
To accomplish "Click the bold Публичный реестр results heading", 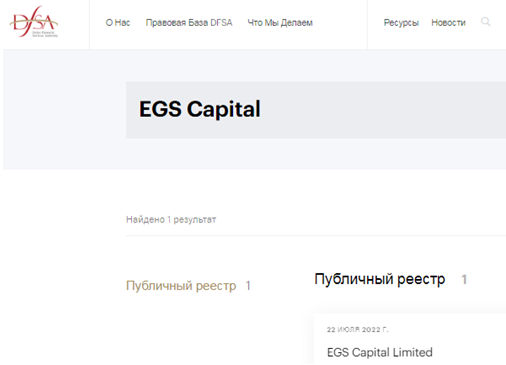I will pos(380,279).
